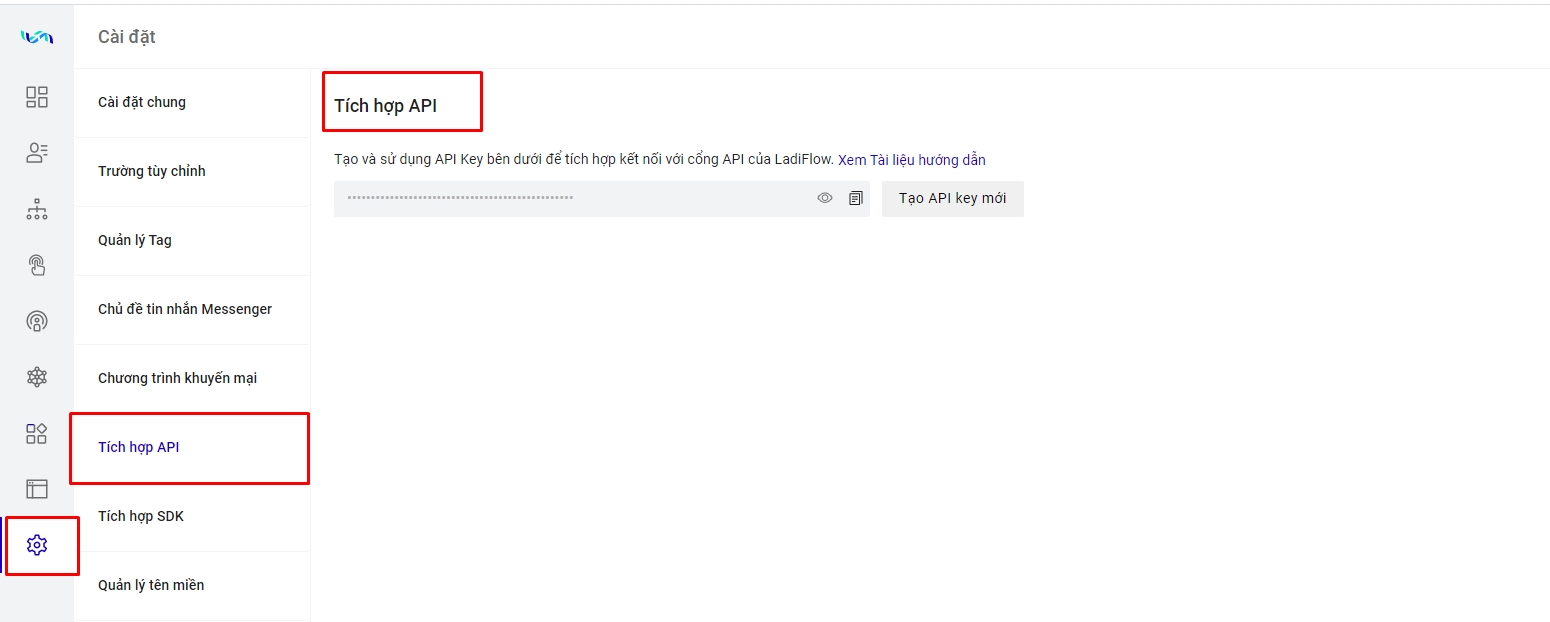
Task: Open the settings gear icon
Action: point(37,545)
